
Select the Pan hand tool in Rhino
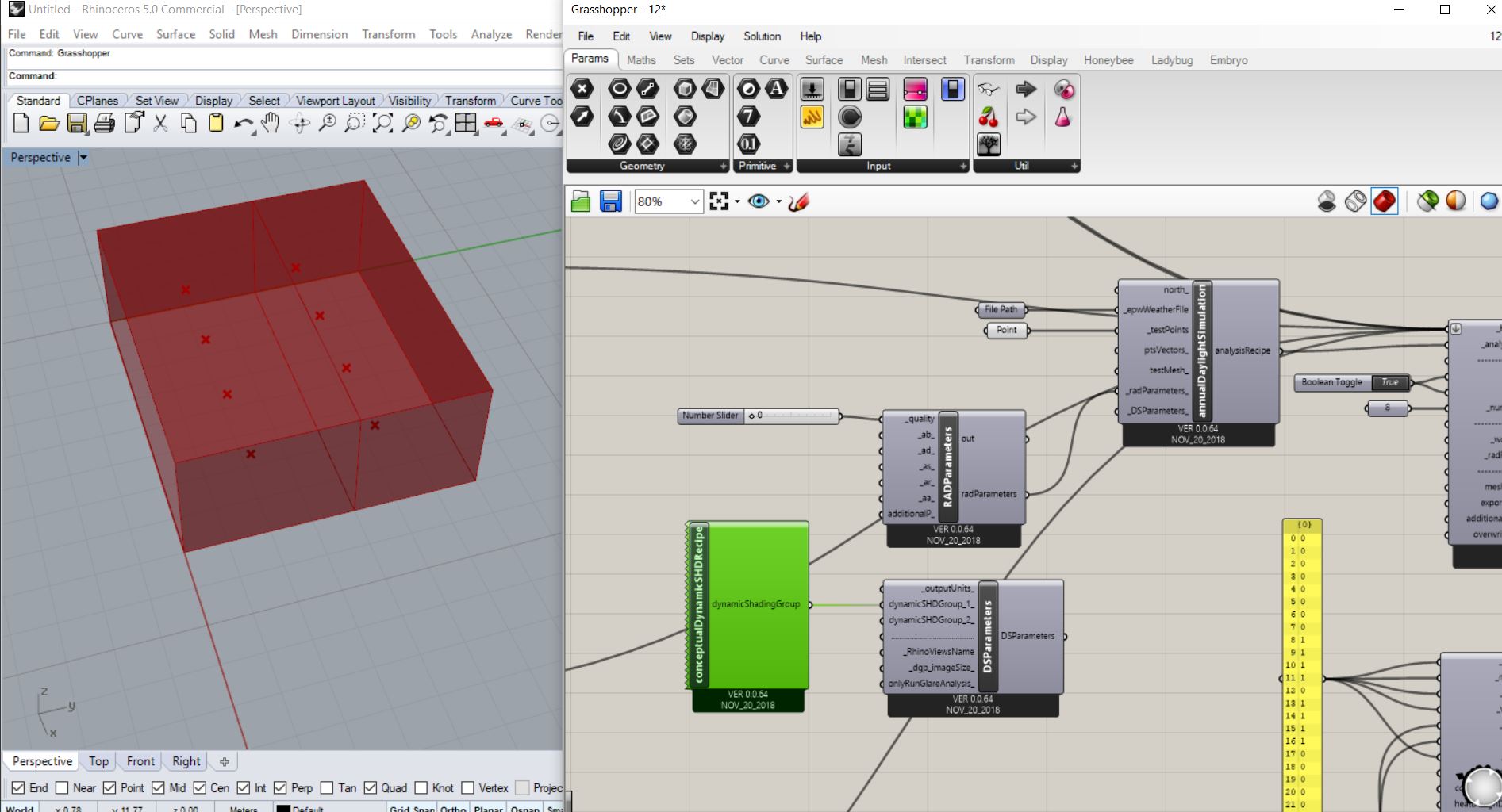pos(271,123)
